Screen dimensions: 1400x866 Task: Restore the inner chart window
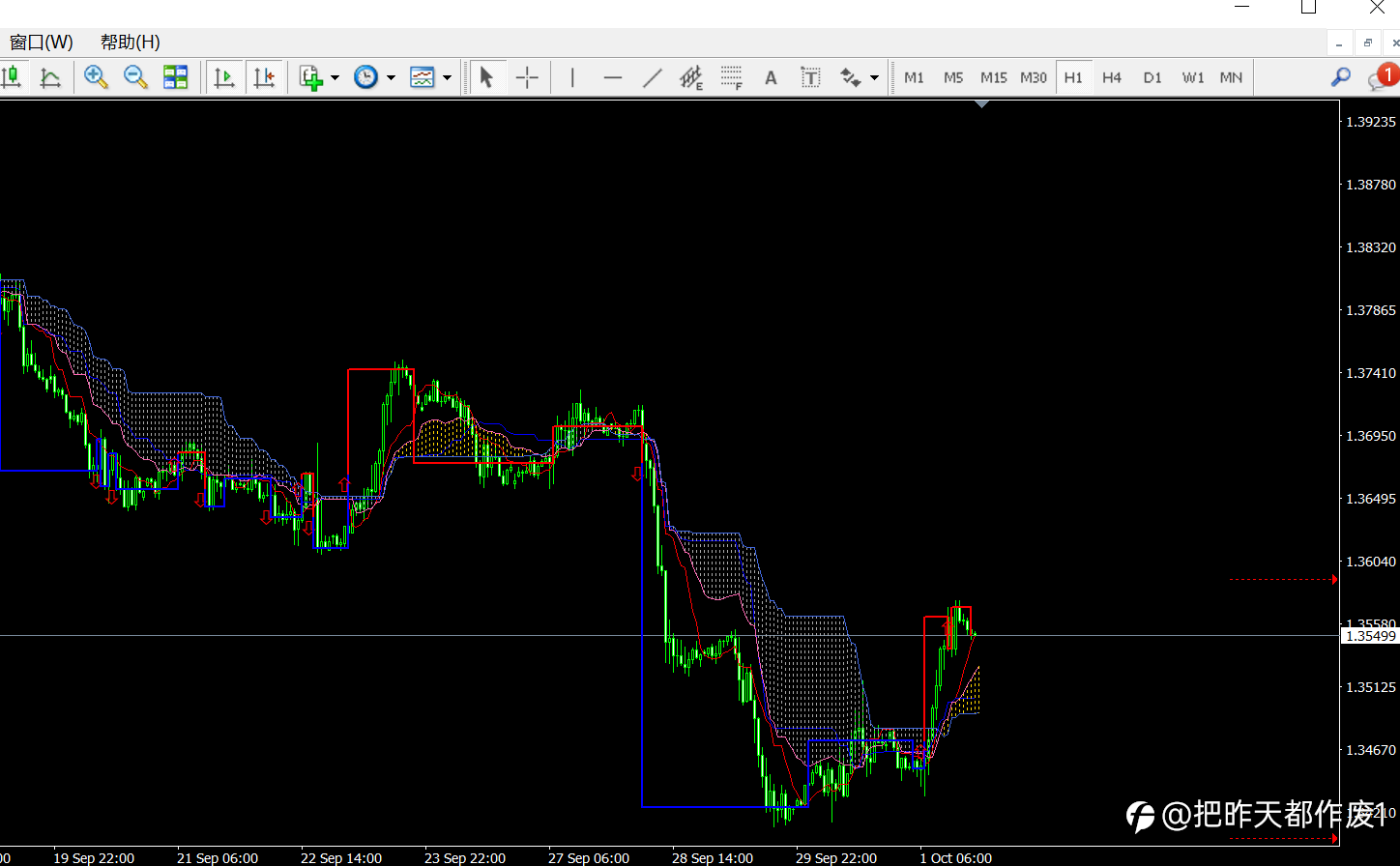point(1368,43)
